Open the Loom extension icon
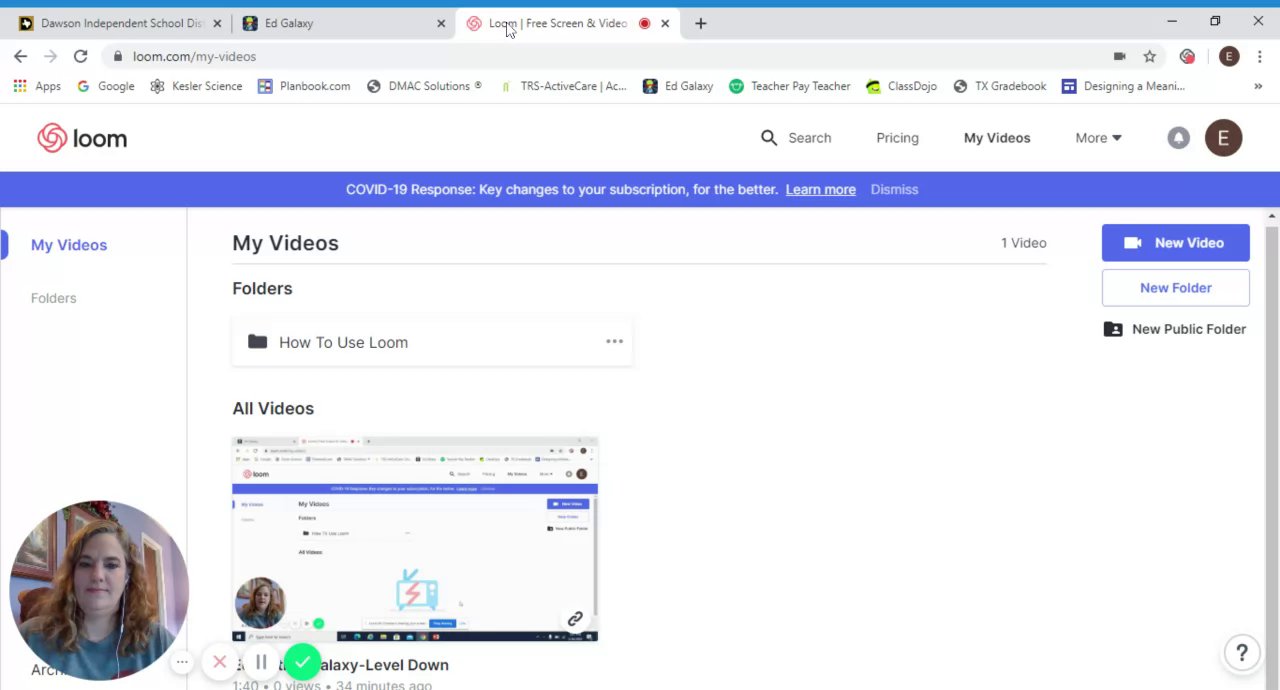This screenshot has width=1280, height=690. pos(1187,56)
